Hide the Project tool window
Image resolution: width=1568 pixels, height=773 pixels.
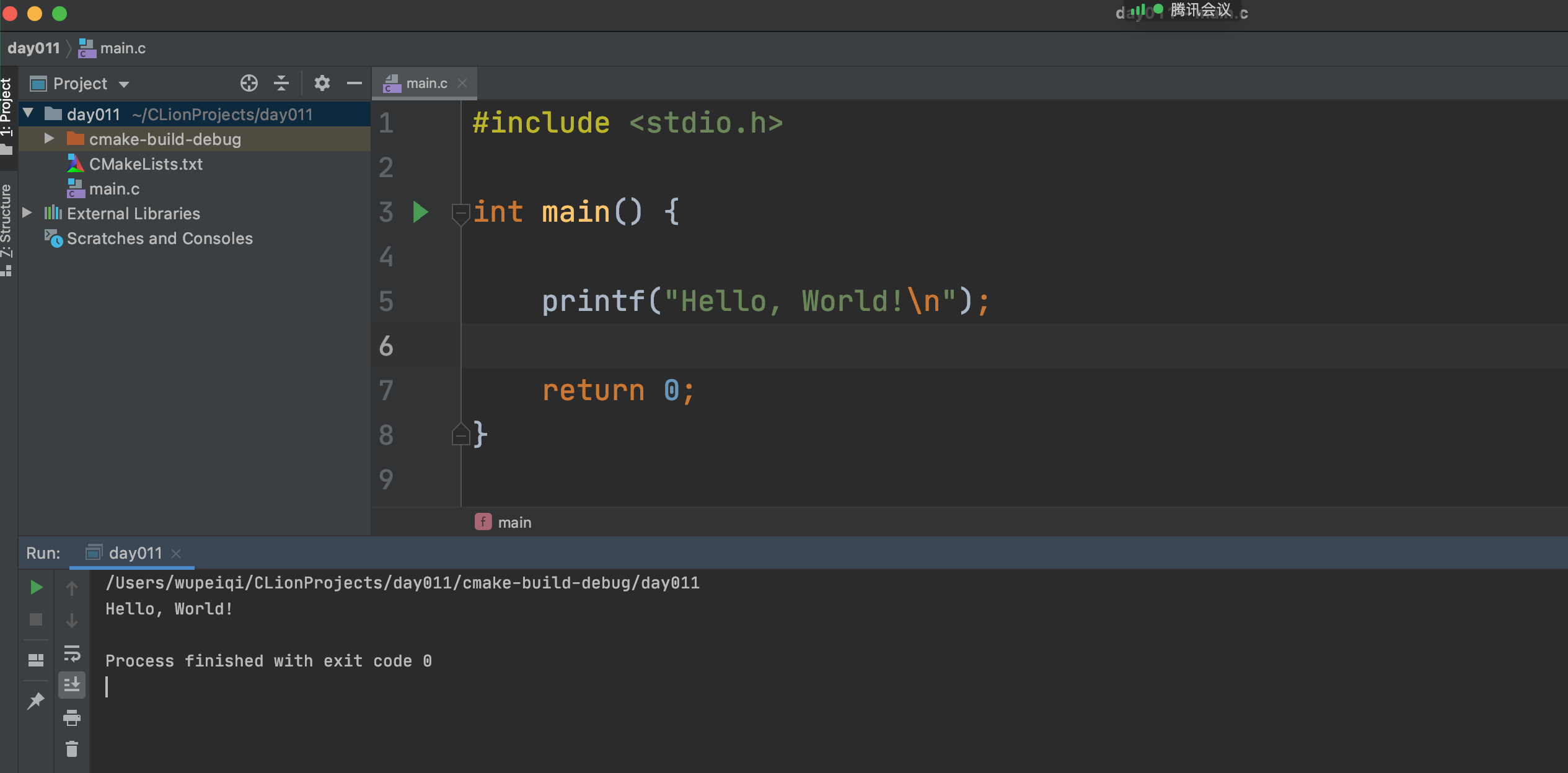click(355, 83)
